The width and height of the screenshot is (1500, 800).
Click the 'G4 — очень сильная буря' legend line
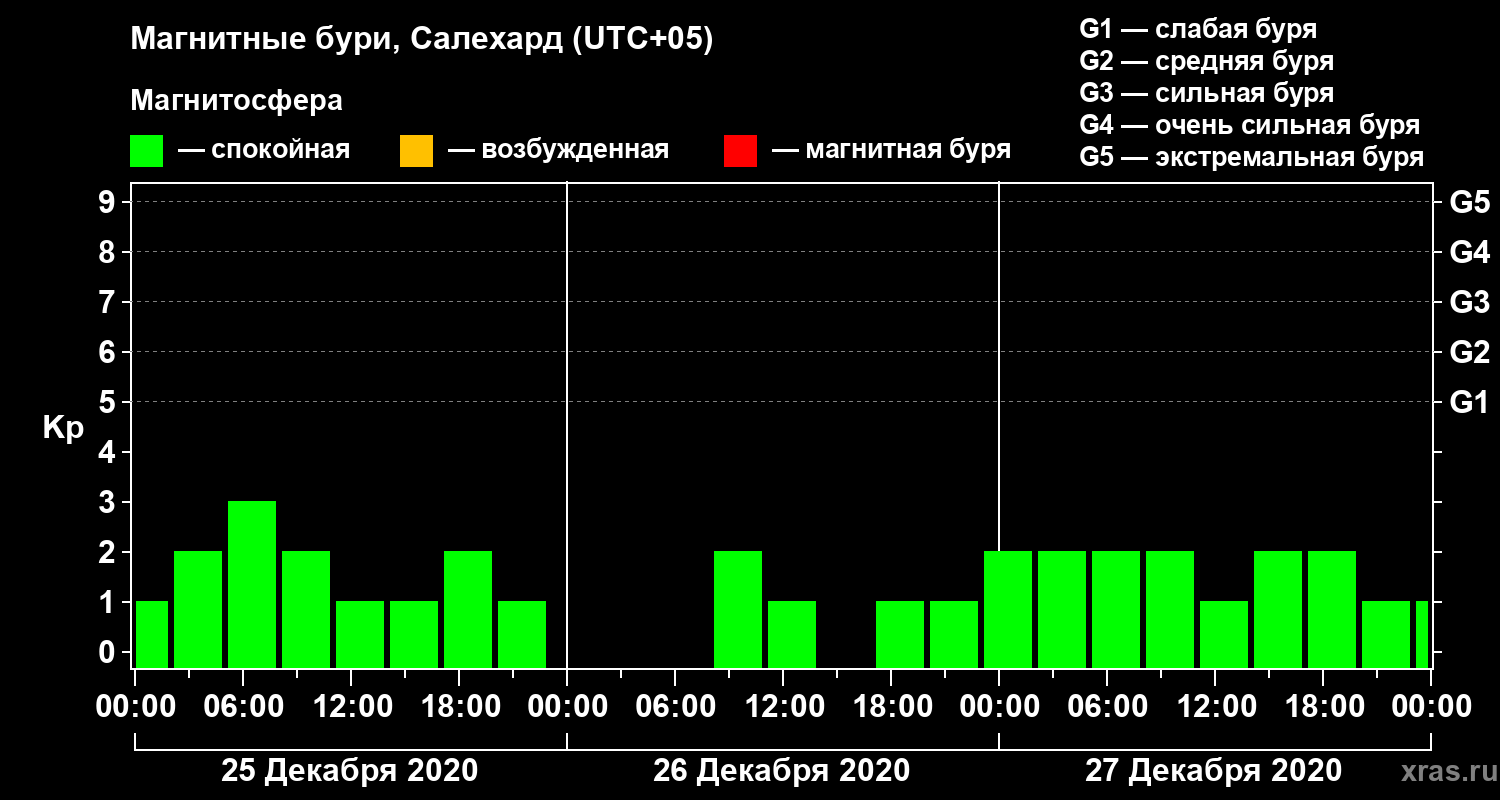[x=1250, y=125]
